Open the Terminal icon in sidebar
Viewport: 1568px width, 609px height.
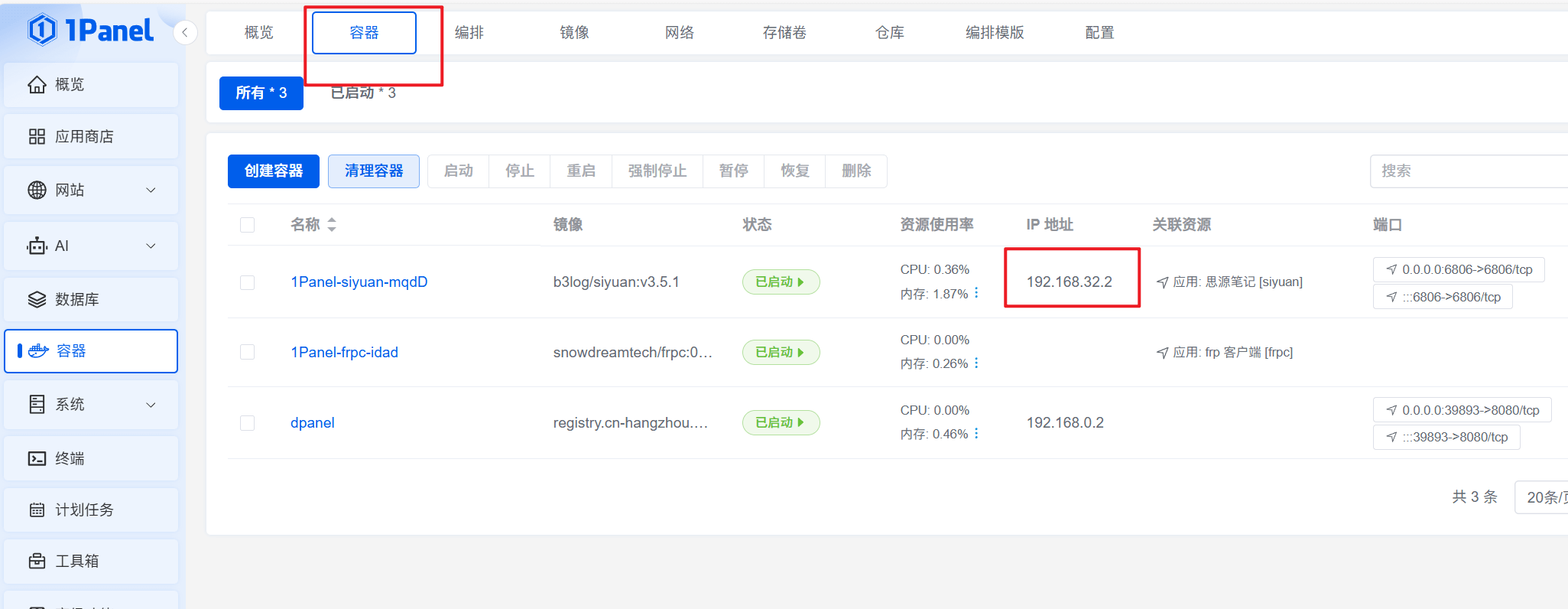(x=37, y=458)
